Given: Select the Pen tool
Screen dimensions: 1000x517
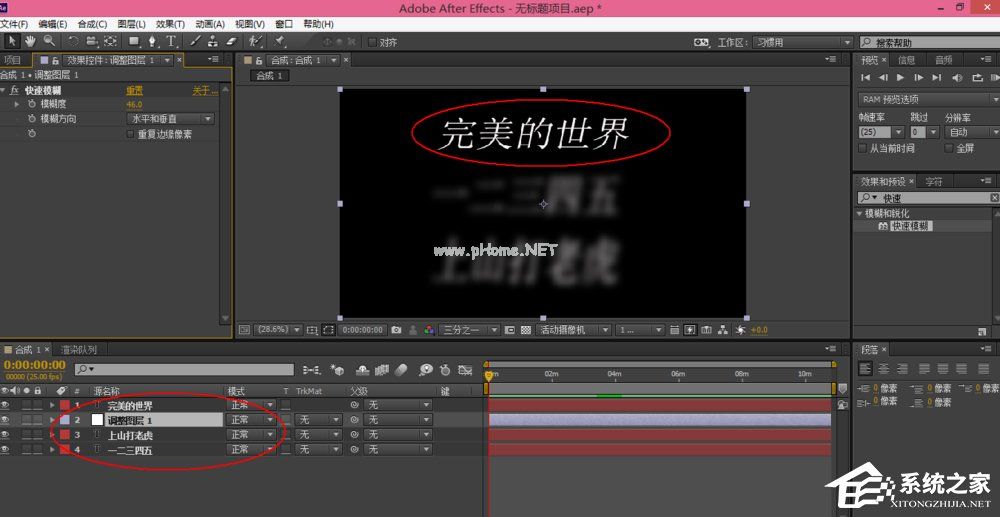Looking at the screenshot, I should pos(152,41).
